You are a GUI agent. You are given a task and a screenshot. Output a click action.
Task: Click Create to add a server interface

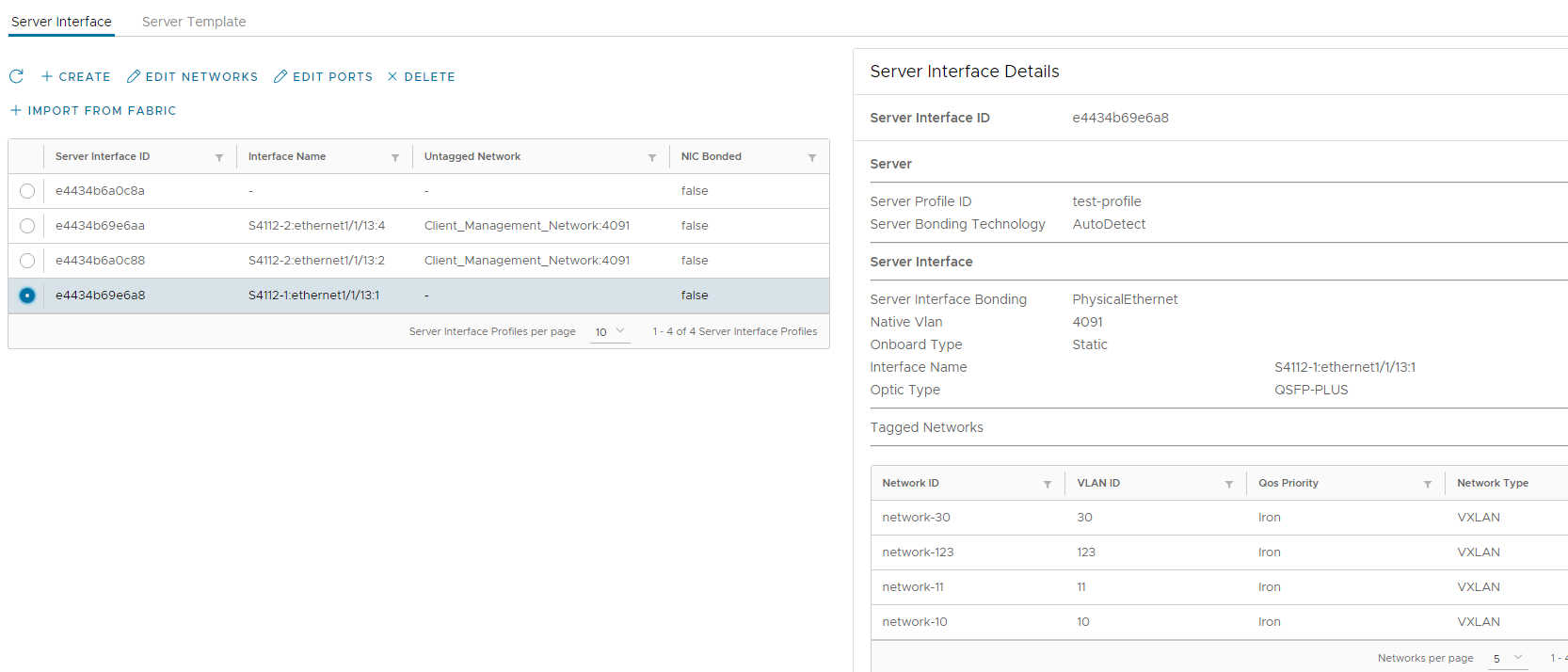coord(75,76)
